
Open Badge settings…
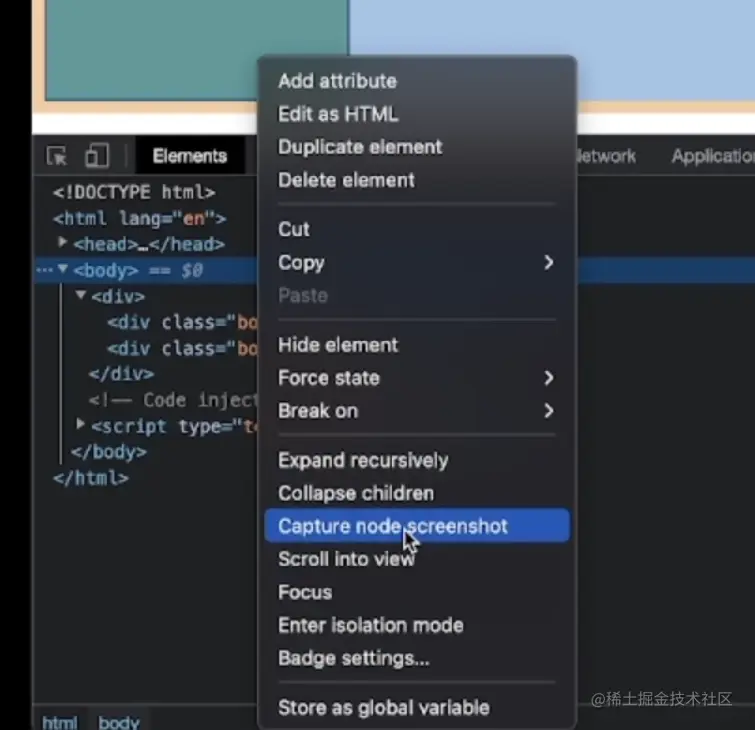(x=353, y=658)
